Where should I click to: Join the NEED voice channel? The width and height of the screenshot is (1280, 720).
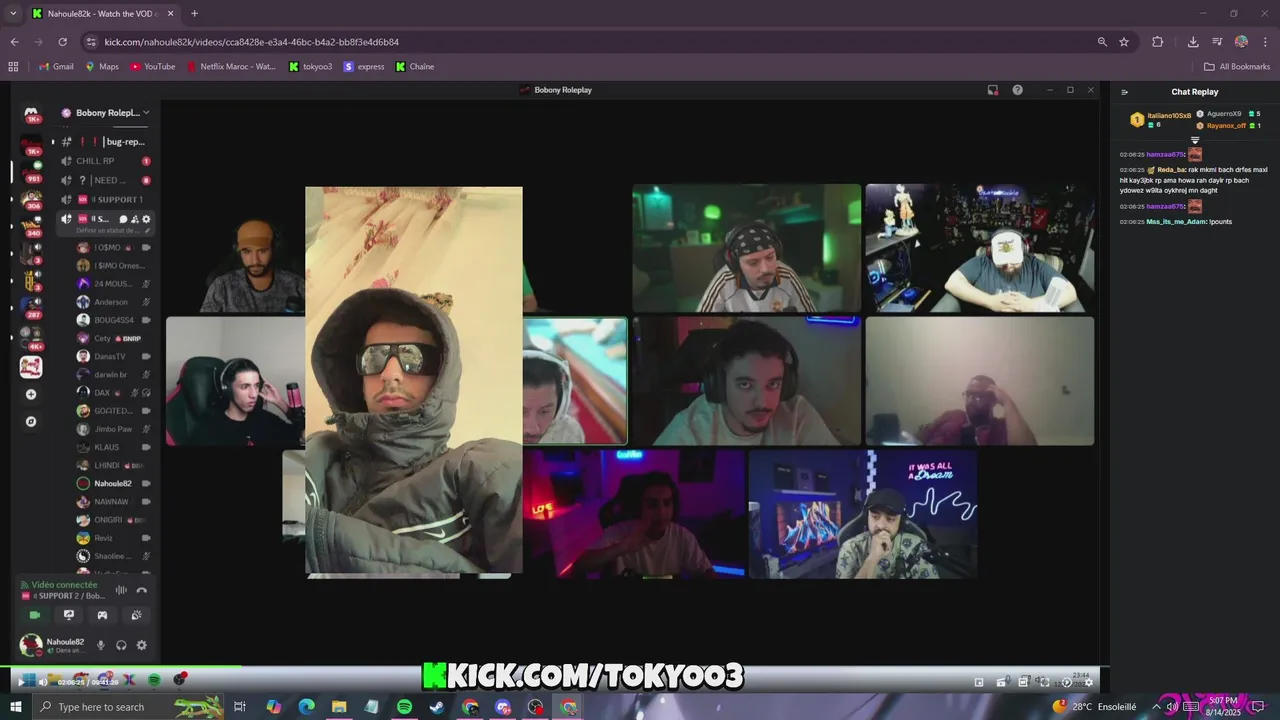click(x=105, y=180)
